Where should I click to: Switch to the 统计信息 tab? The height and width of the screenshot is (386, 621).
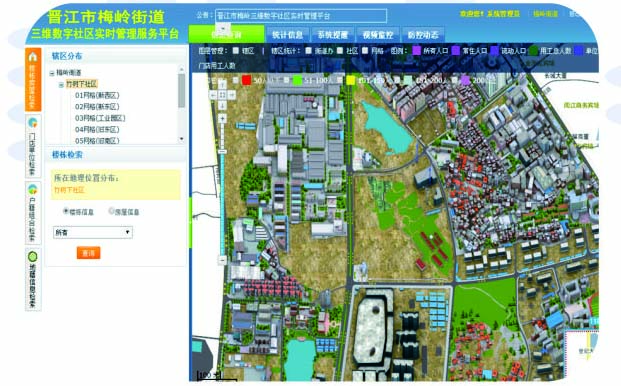point(288,35)
